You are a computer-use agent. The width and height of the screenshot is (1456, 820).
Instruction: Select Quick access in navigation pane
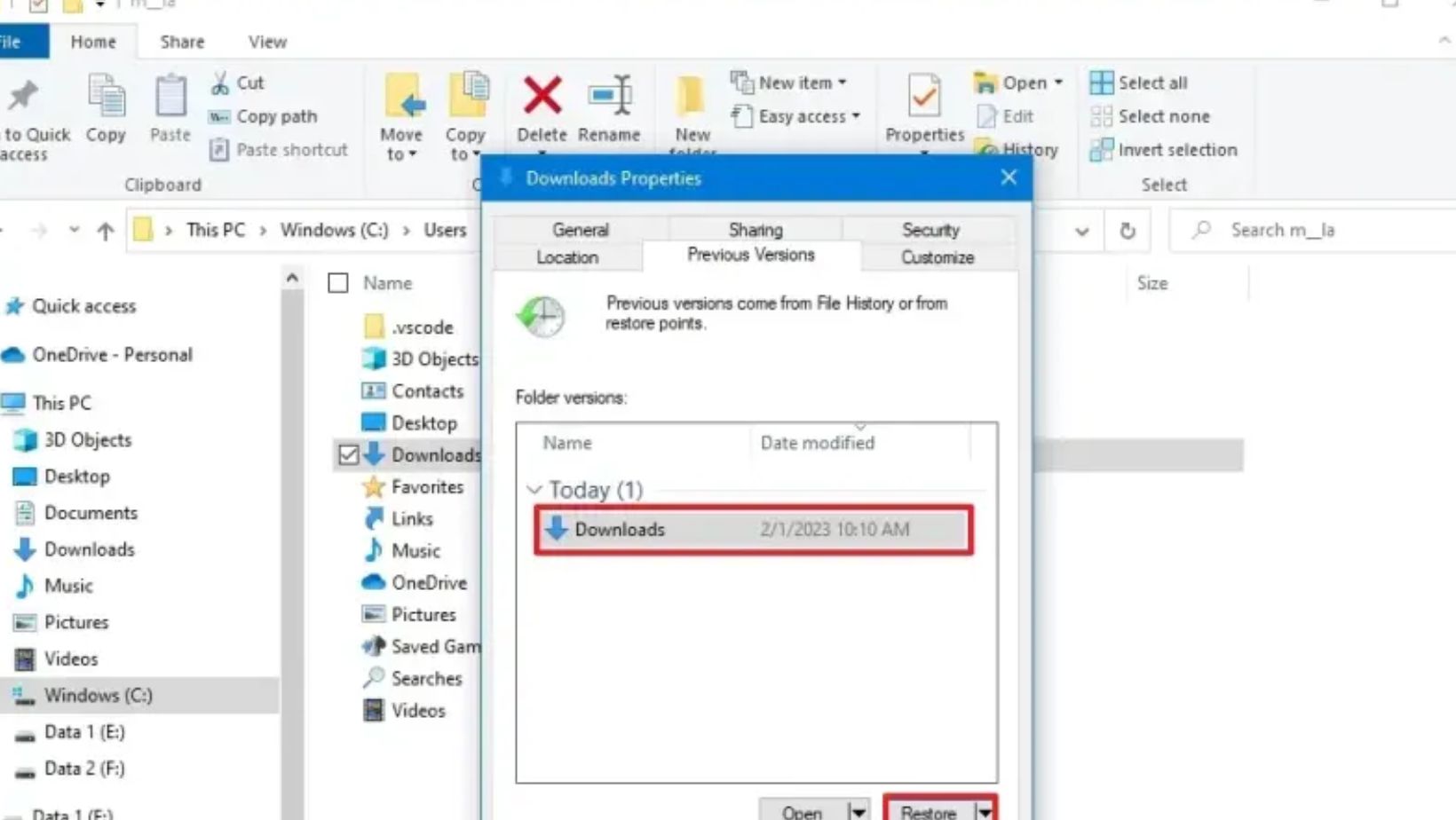[71, 306]
